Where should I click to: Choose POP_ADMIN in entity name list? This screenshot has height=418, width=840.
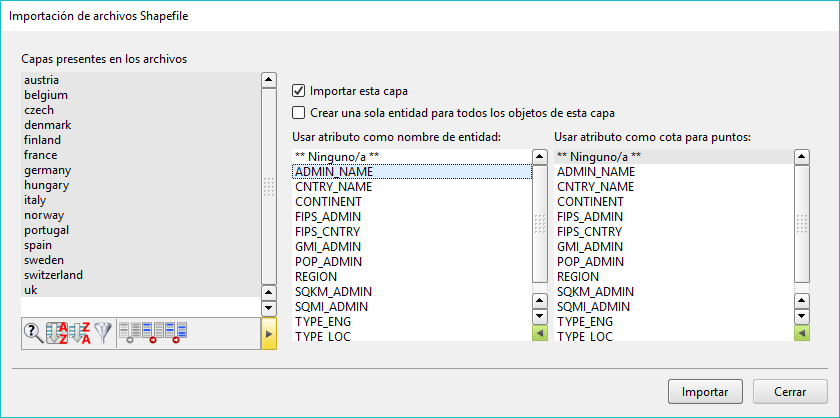[412, 262]
